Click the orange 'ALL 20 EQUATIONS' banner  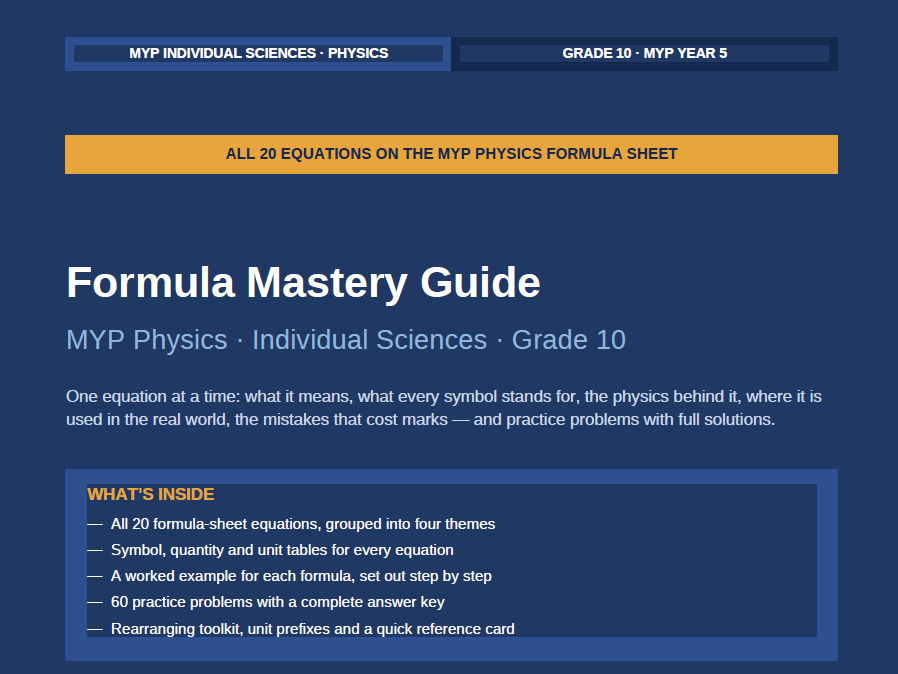tap(451, 154)
